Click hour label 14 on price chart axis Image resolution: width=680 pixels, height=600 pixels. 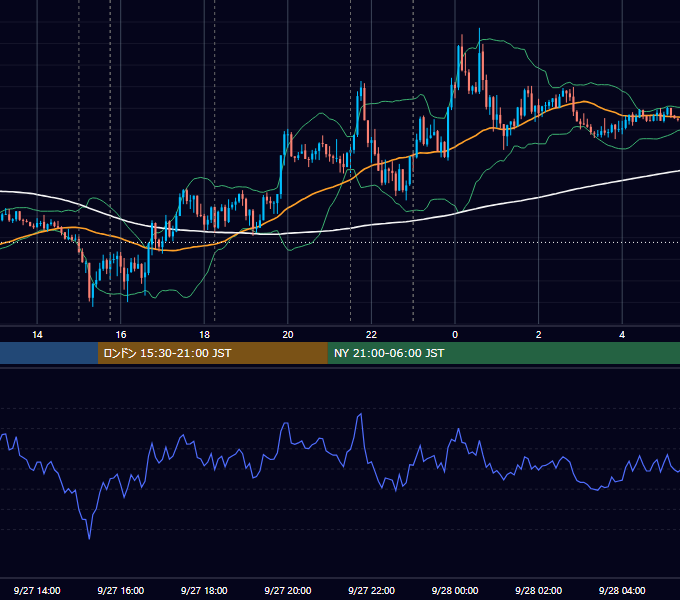(x=37, y=334)
